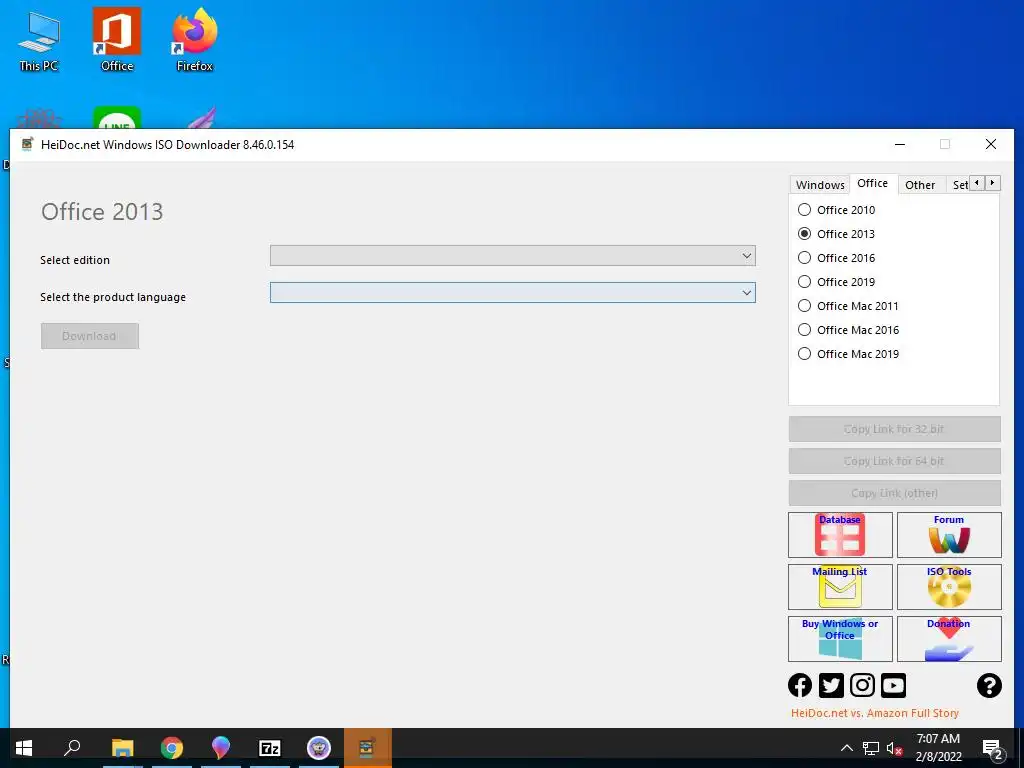Minimize the ISO Downloader window
1024x768 pixels.
[900, 144]
